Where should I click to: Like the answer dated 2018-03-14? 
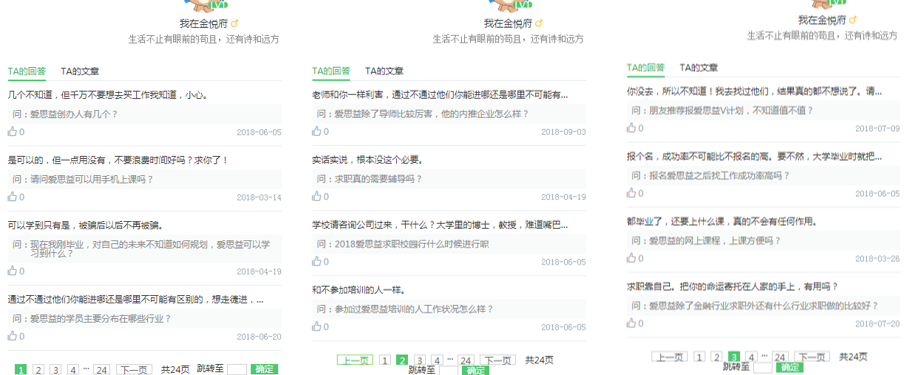12,197
